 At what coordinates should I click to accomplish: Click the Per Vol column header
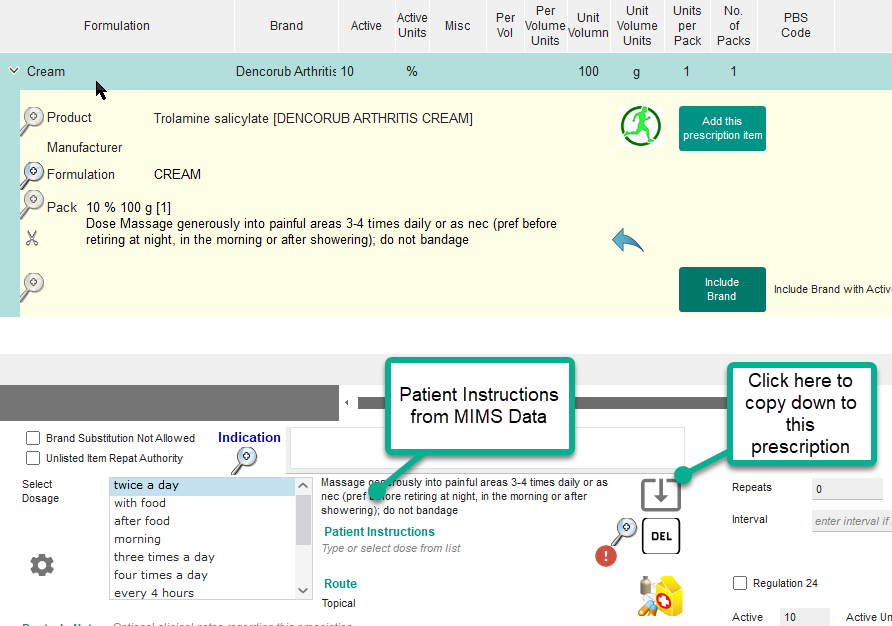click(x=505, y=26)
